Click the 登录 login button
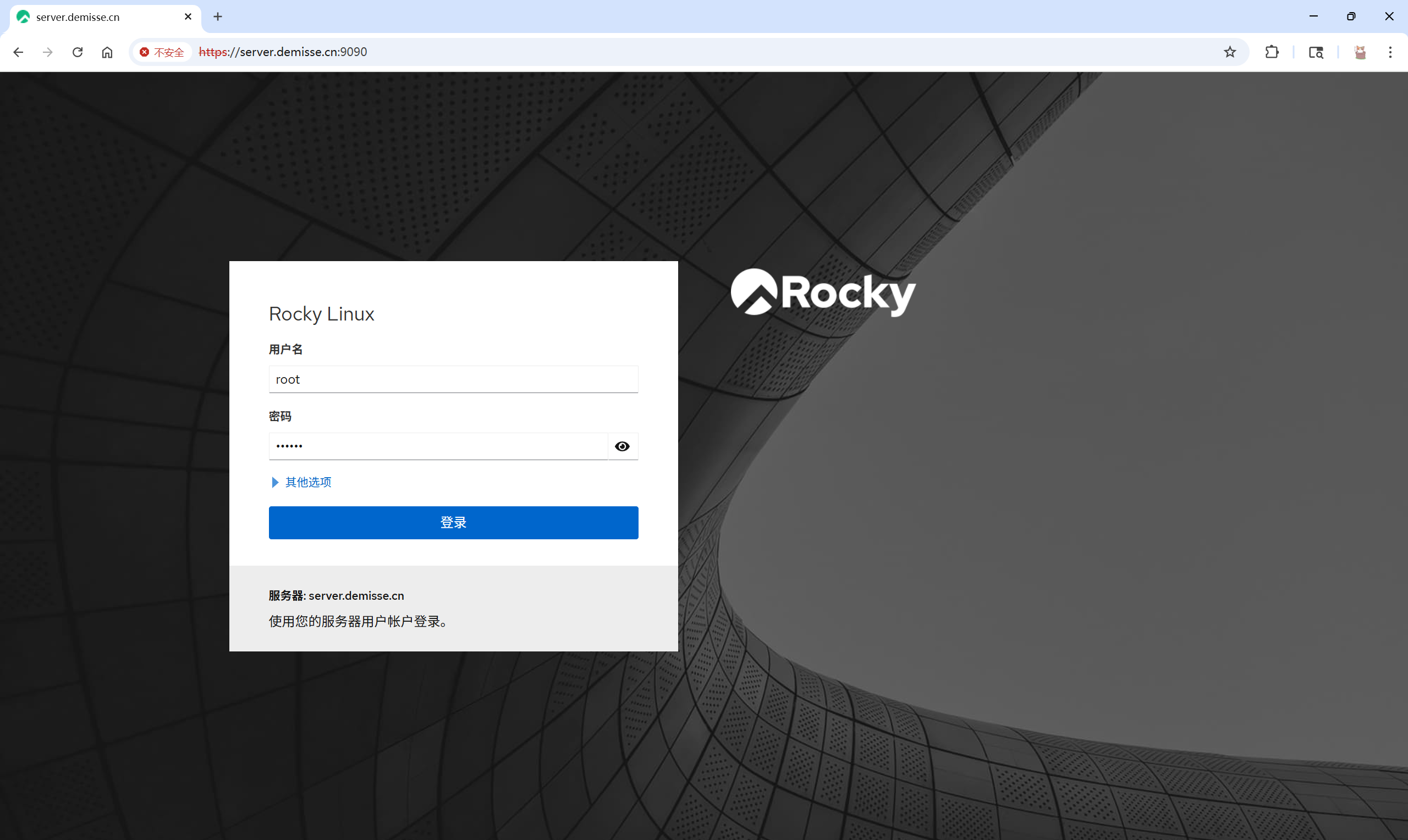The width and height of the screenshot is (1408, 840). point(454,522)
